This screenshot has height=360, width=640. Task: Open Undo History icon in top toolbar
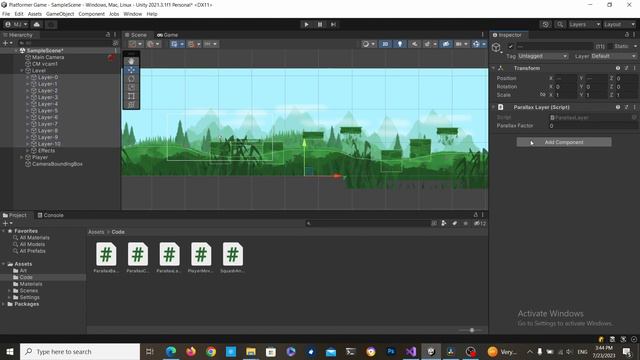[x=545, y=24]
